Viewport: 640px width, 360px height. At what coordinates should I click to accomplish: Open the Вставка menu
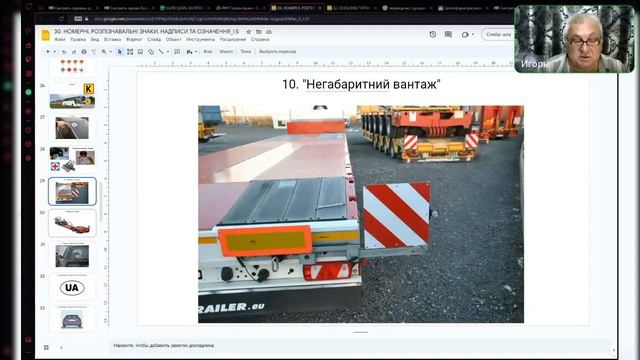pyautogui.click(x=112, y=40)
